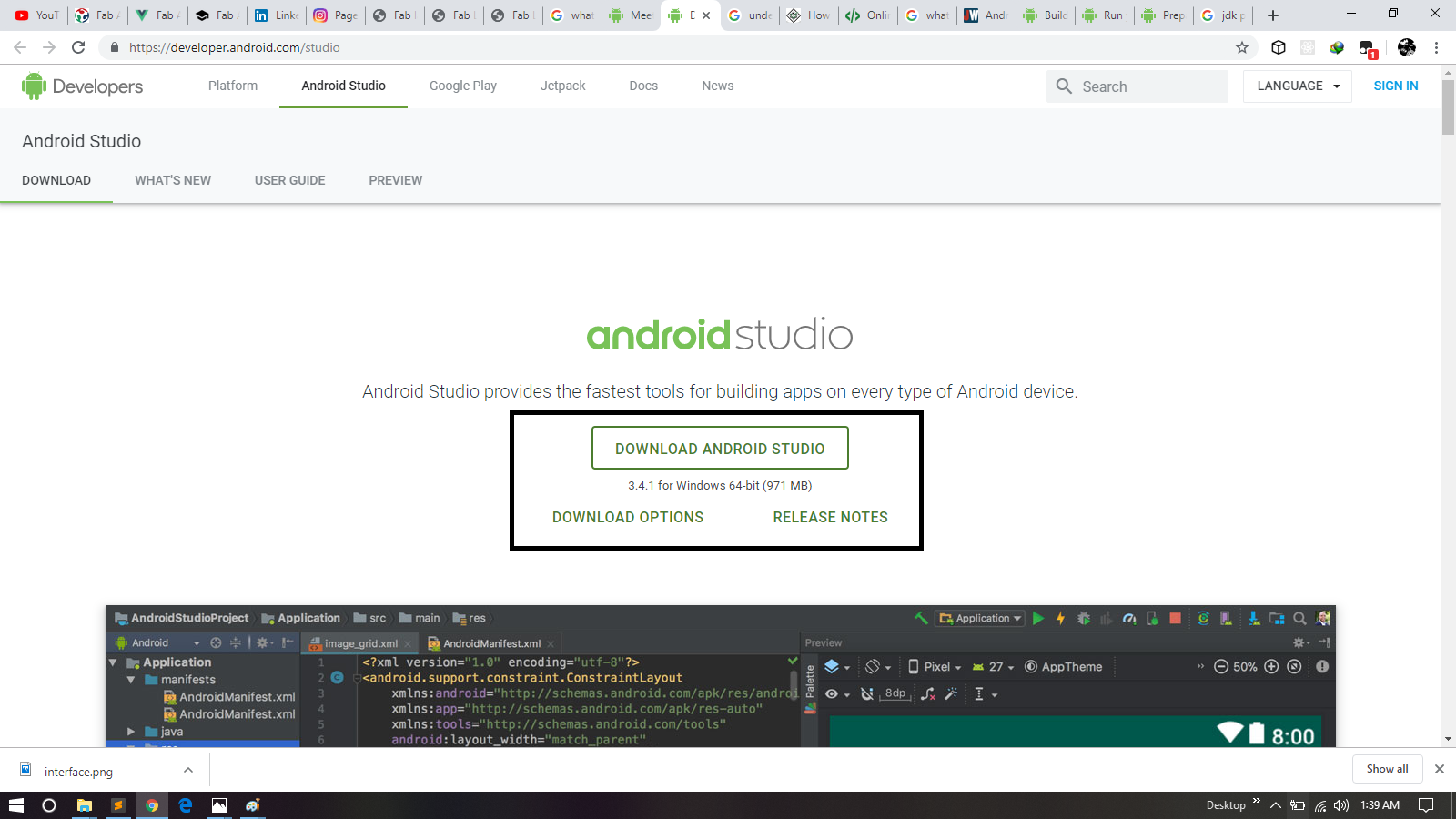Open the downloaded interface.png file

coord(78,772)
